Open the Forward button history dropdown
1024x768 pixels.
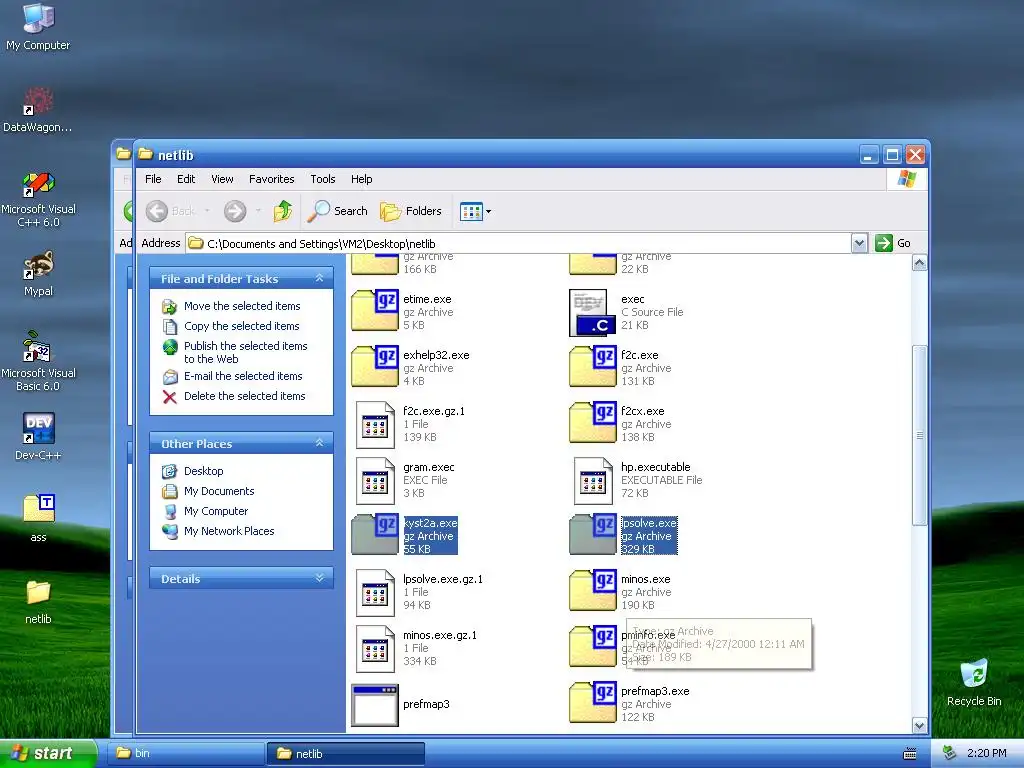pyautogui.click(x=258, y=211)
